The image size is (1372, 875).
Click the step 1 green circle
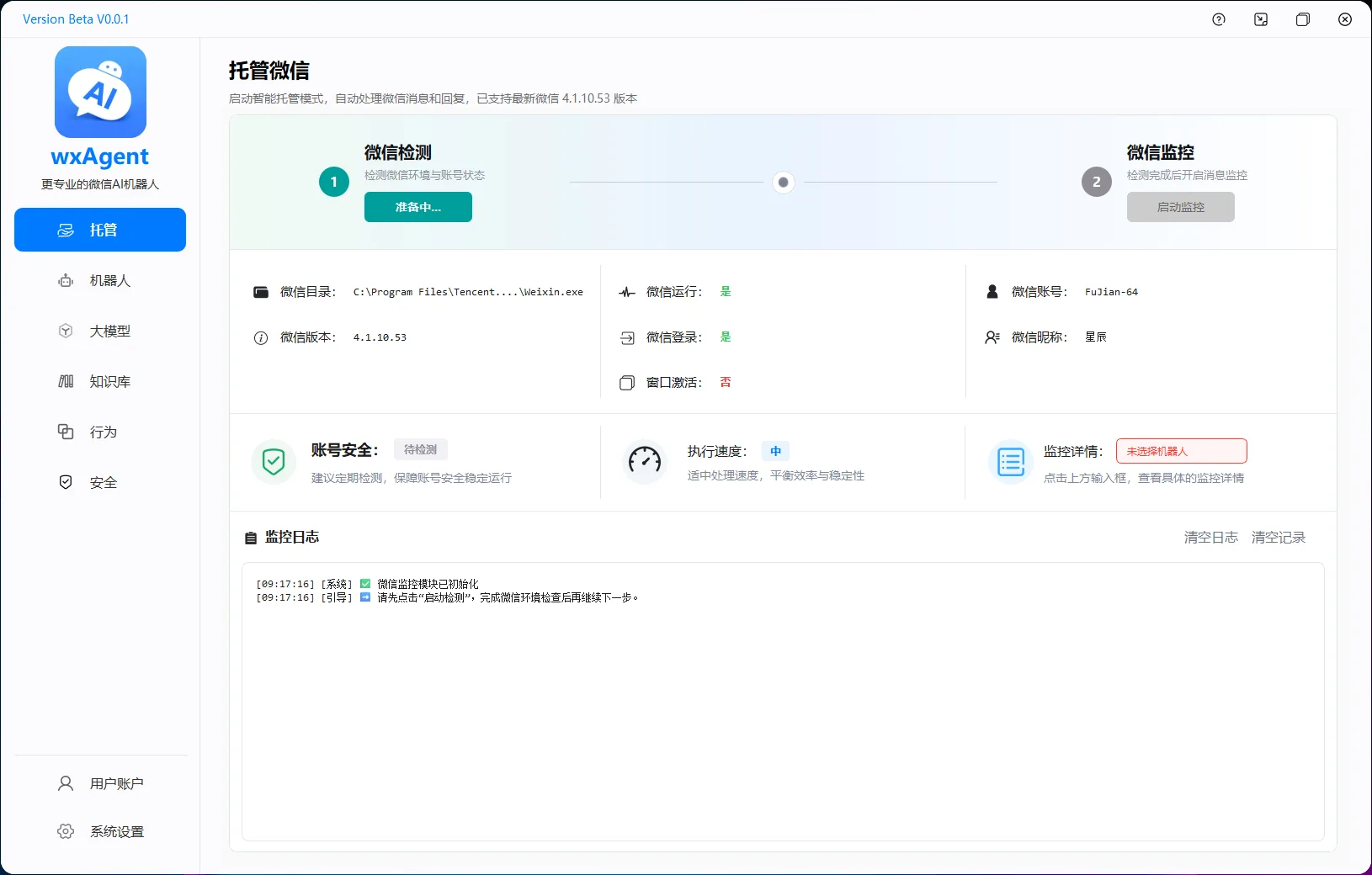(x=334, y=182)
